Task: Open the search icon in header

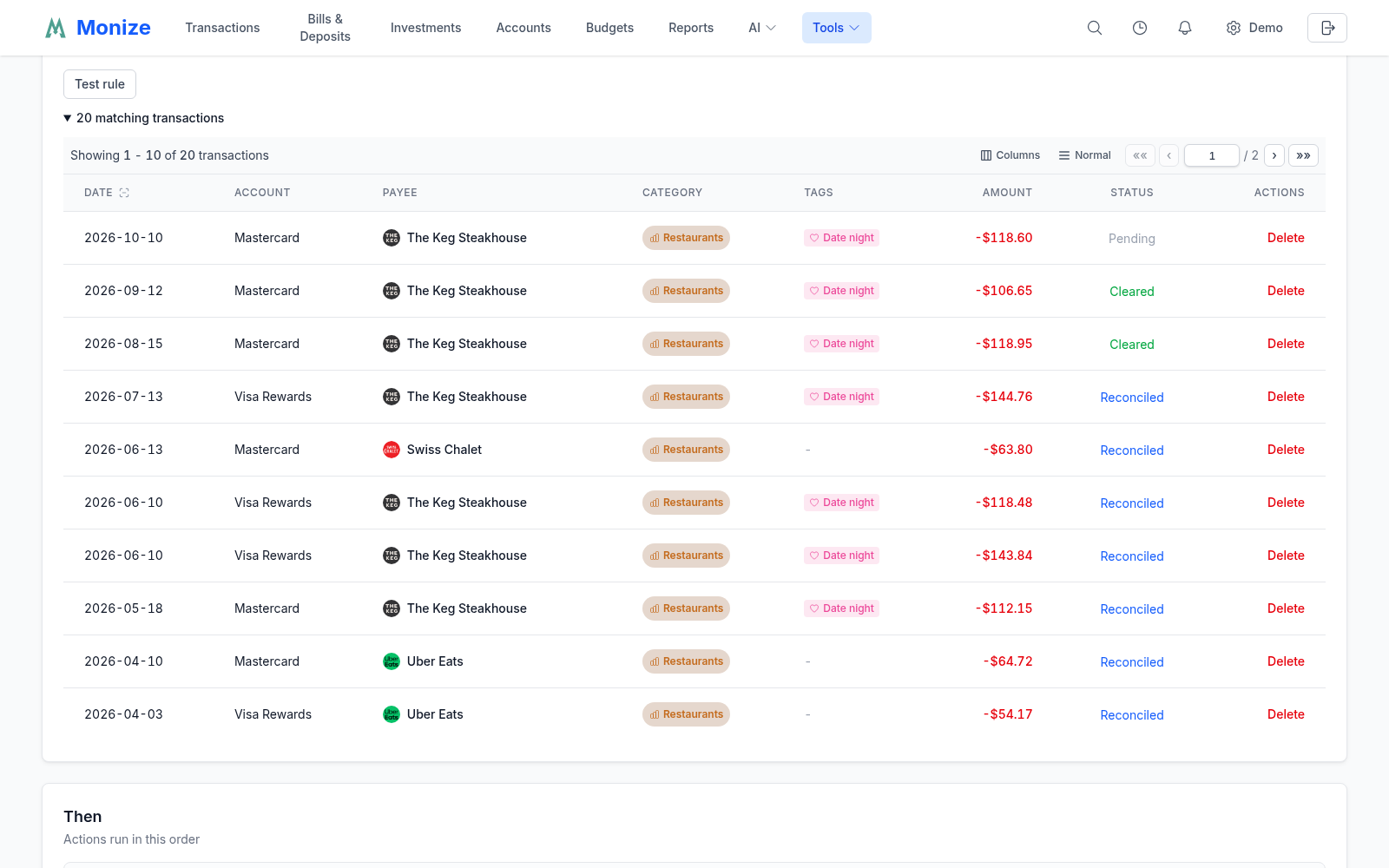Action: [x=1095, y=28]
